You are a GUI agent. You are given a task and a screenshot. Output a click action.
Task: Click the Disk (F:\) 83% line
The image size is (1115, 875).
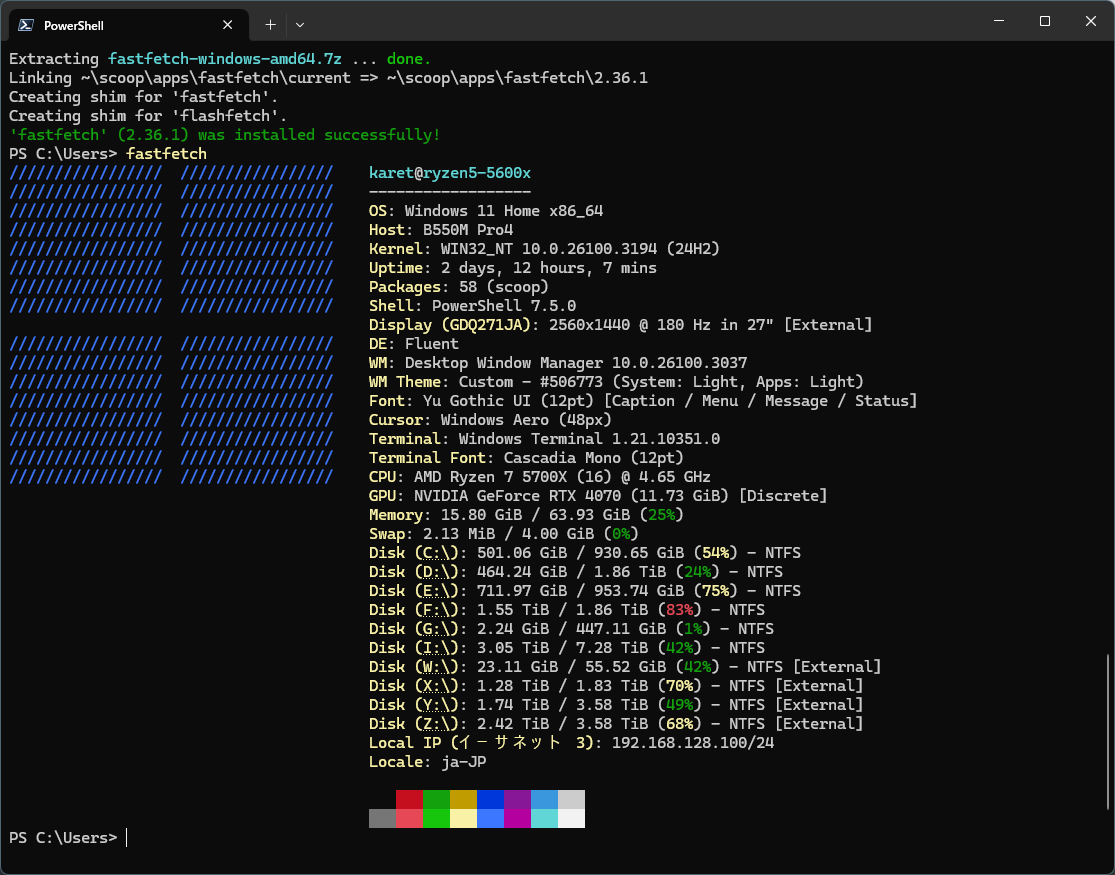pos(567,610)
